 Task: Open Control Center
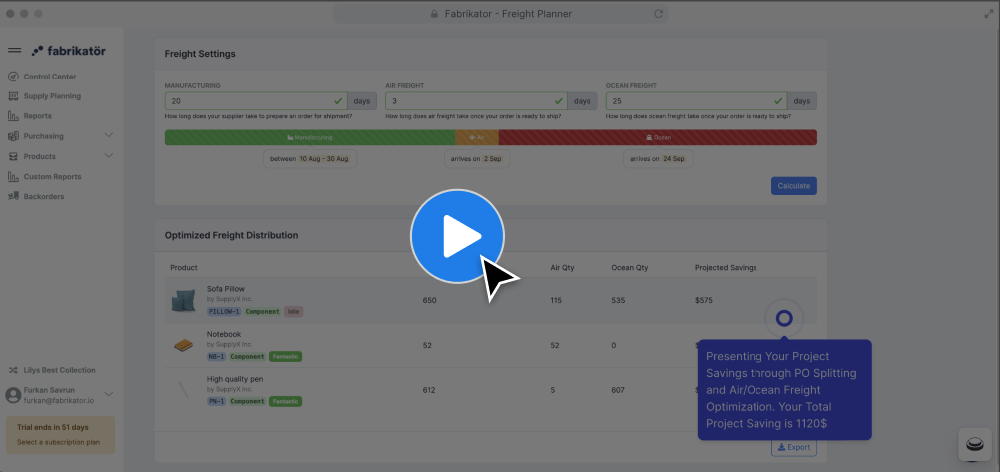point(50,77)
